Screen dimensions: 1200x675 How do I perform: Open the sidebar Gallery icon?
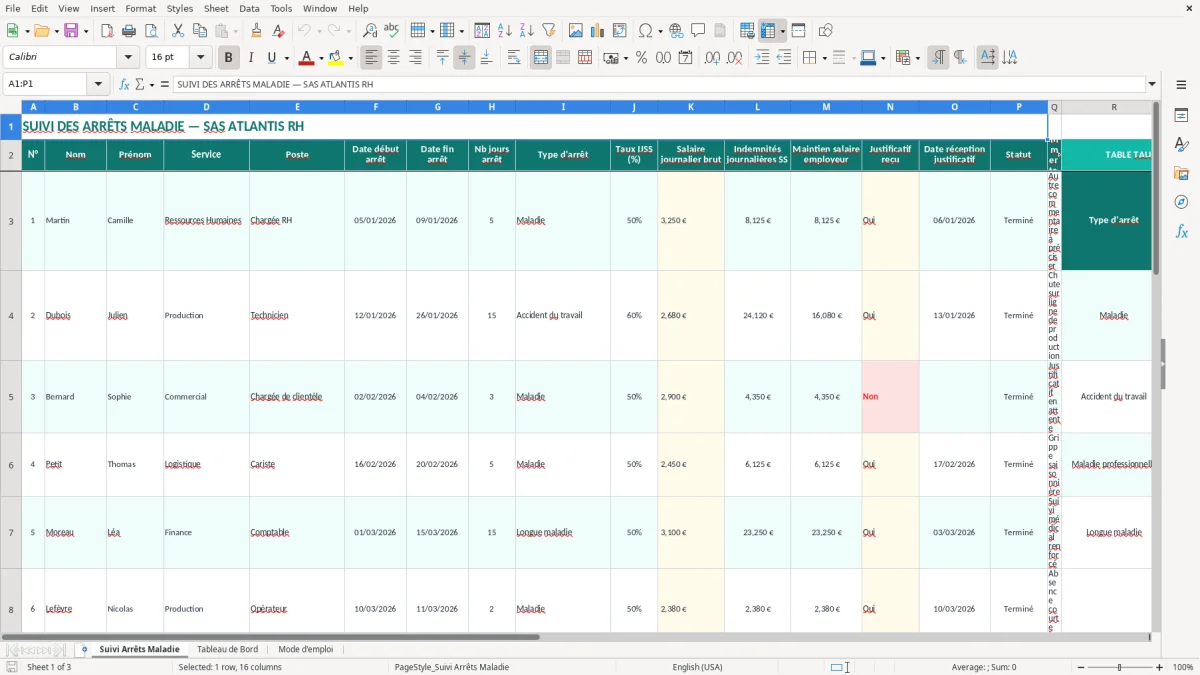pos(1181,173)
